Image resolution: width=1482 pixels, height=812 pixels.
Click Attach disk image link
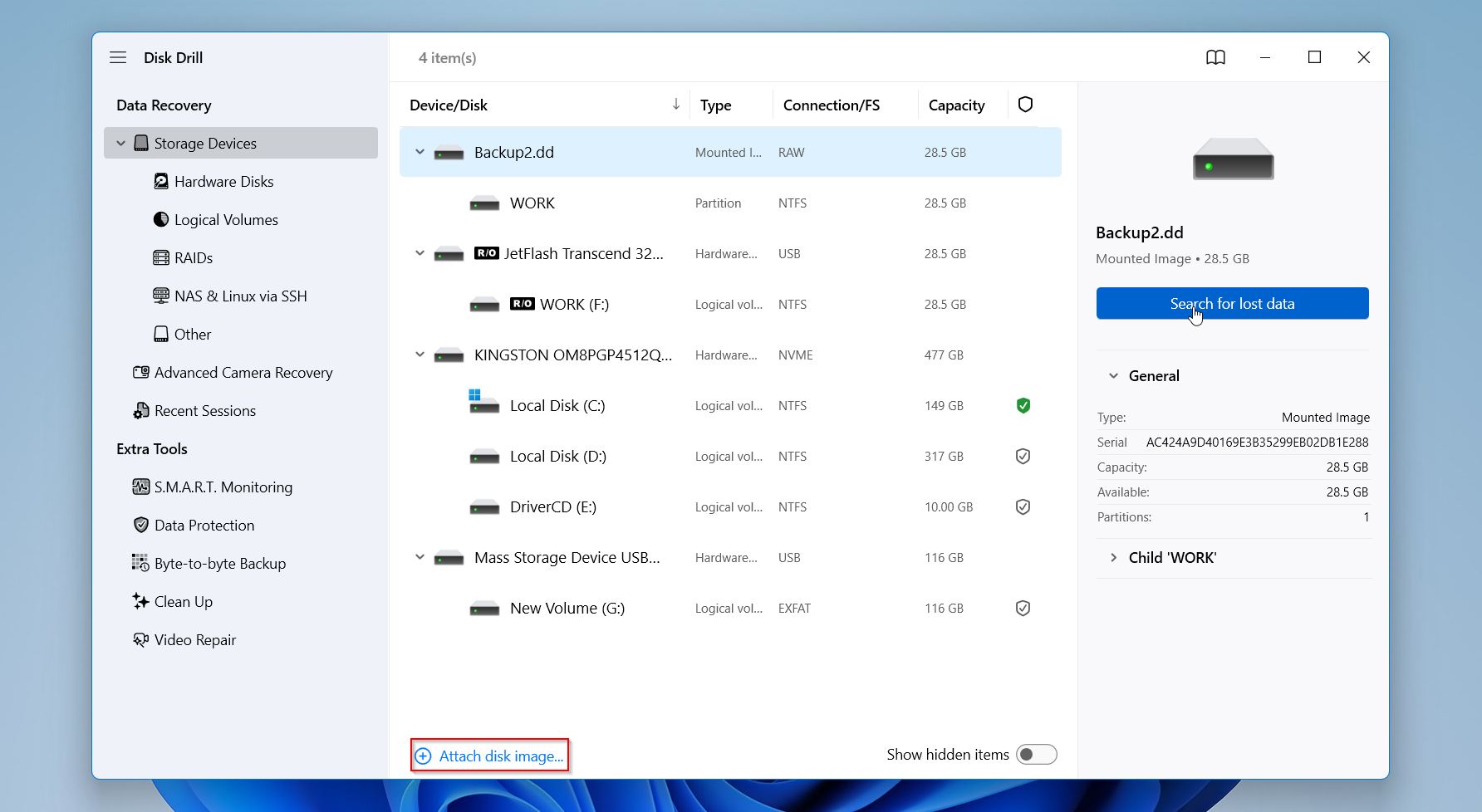point(489,756)
